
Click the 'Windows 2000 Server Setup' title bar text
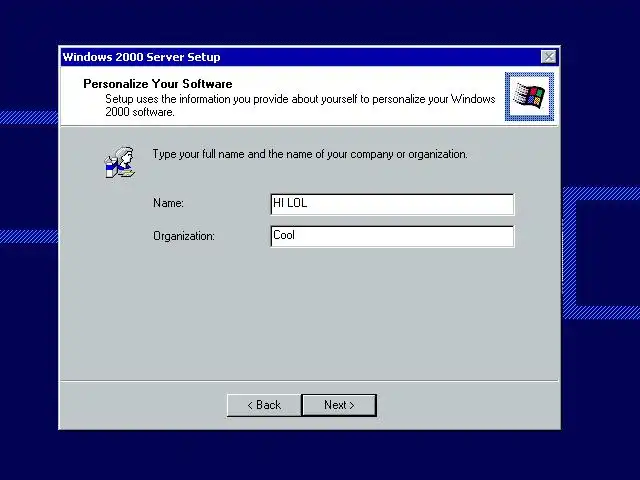pos(141,57)
